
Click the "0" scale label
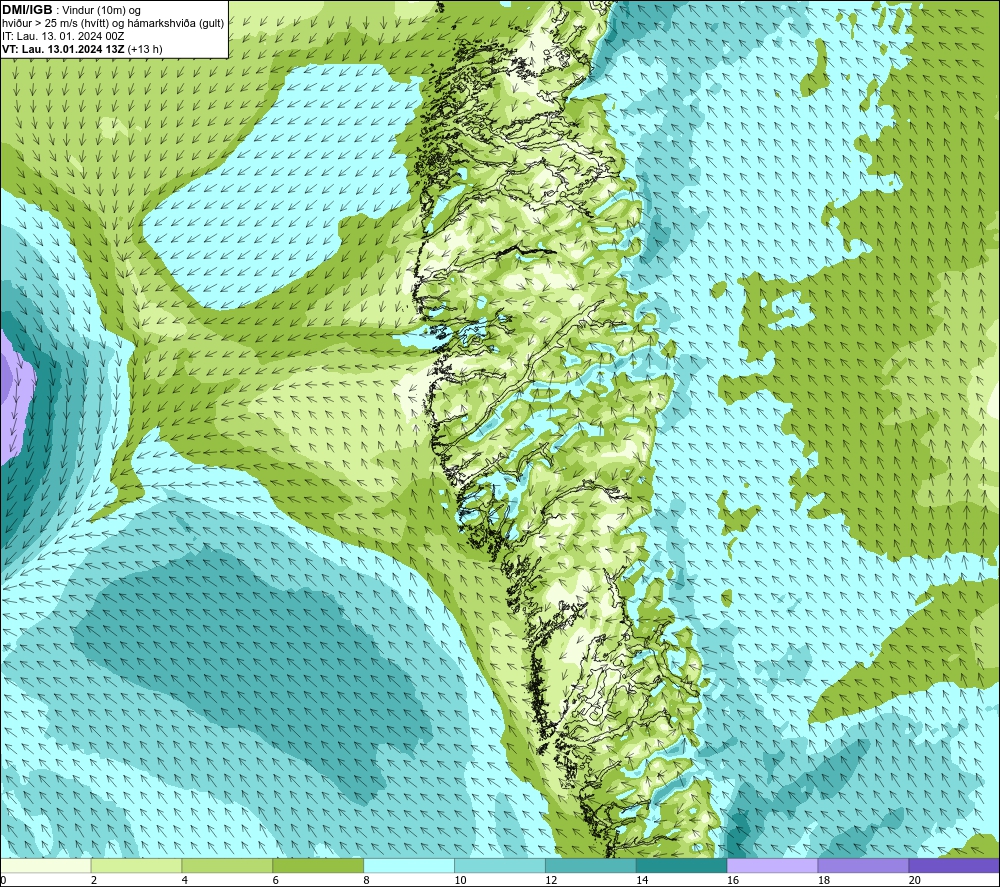click(3, 880)
